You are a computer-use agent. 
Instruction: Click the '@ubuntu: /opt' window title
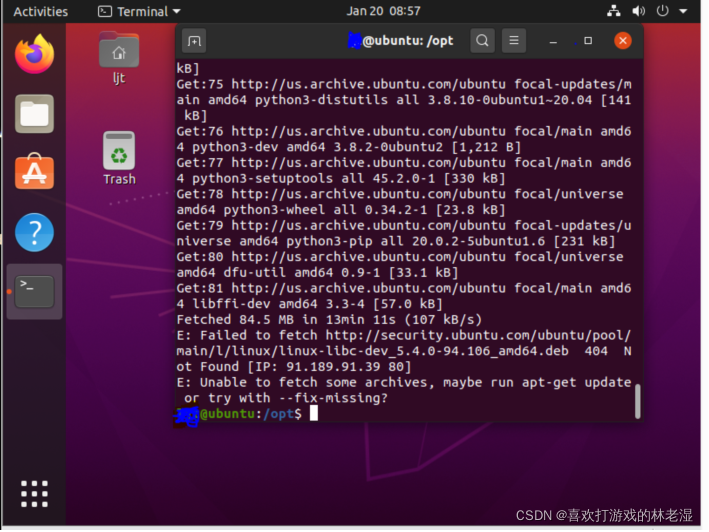coord(400,41)
